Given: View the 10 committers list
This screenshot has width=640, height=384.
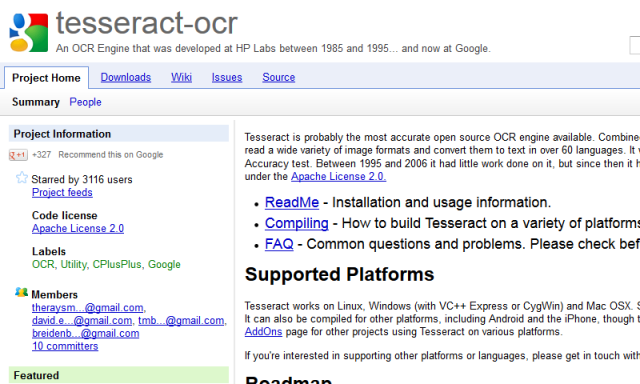Looking at the screenshot, I should pos(65,346).
